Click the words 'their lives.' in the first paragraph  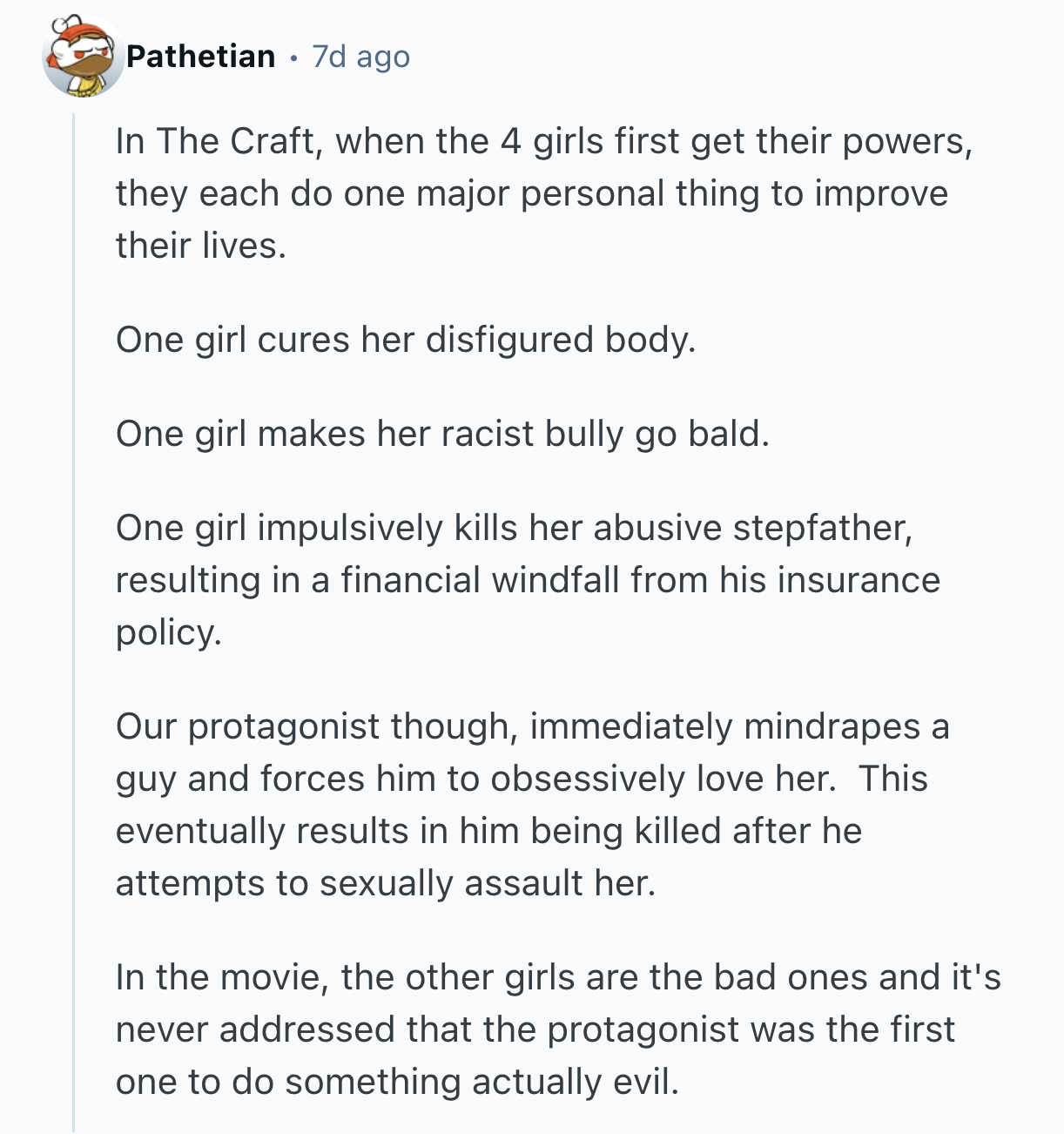201,246
